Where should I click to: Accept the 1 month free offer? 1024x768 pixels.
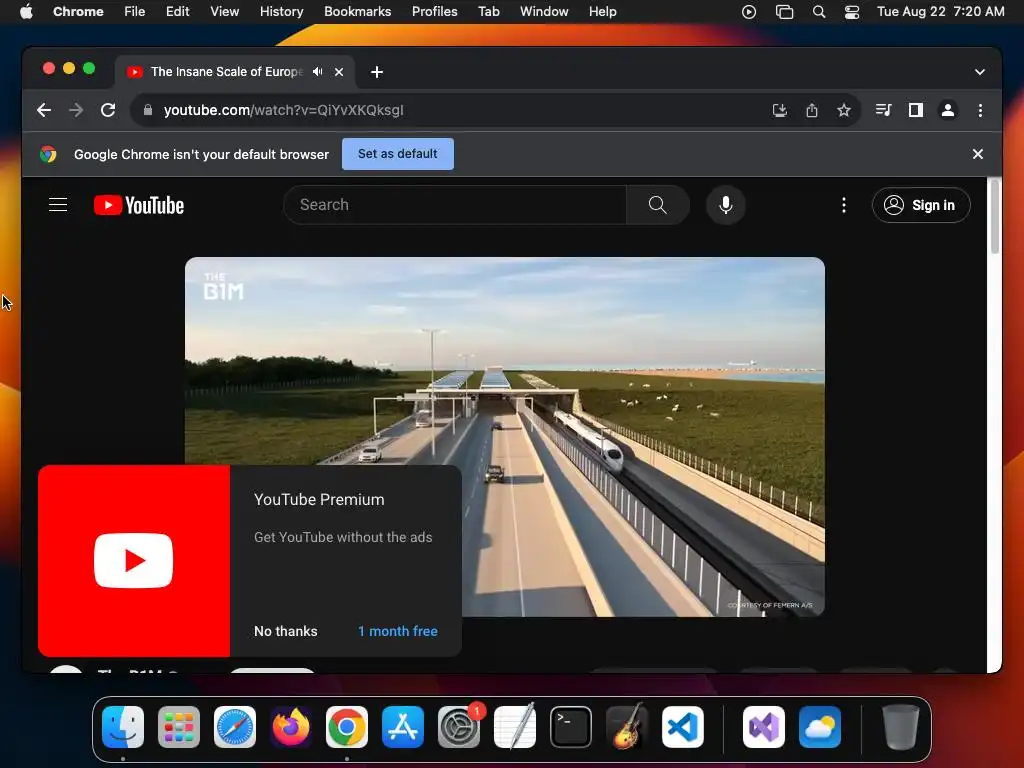pos(398,632)
